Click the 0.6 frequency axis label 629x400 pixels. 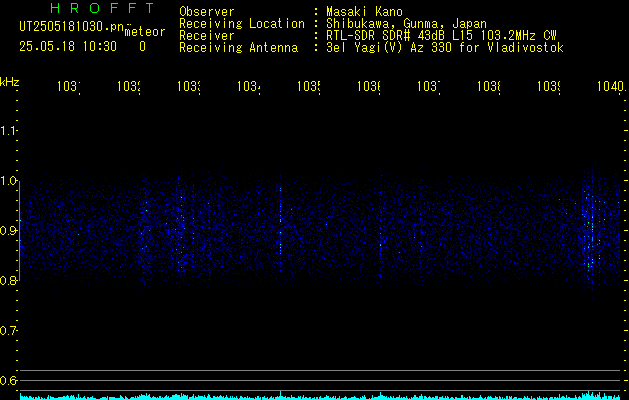pyautogui.click(x=8, y=380)
